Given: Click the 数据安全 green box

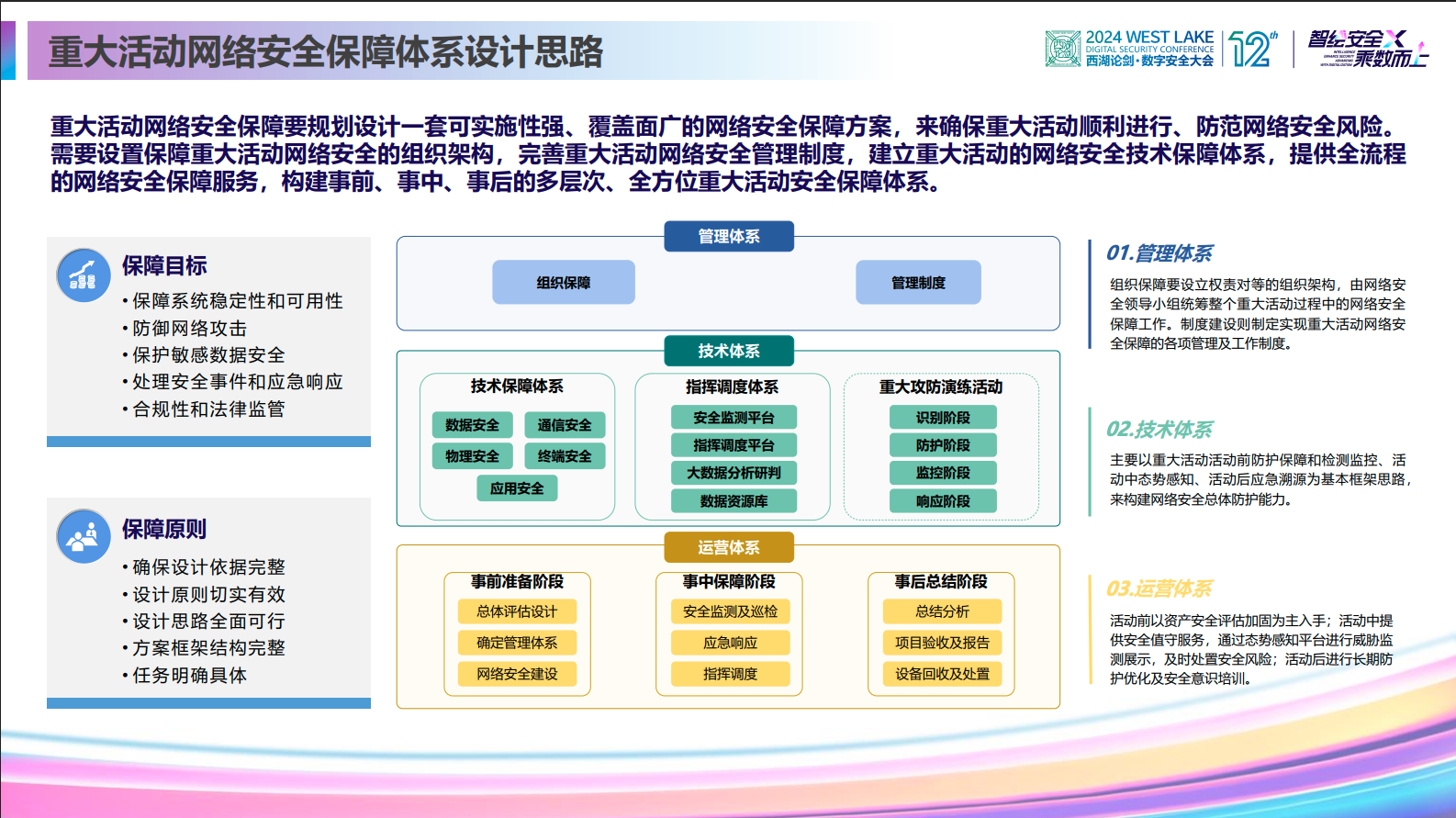Looking at the screenshot, I should pyautogui.click(x=472, y=425).
